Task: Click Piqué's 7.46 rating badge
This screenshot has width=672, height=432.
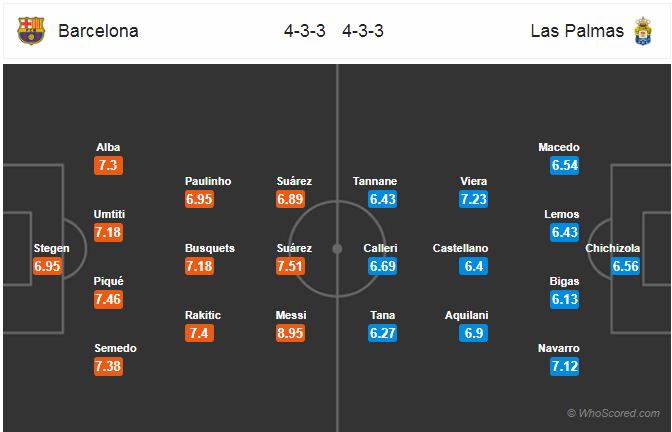Action: (108, 300)
